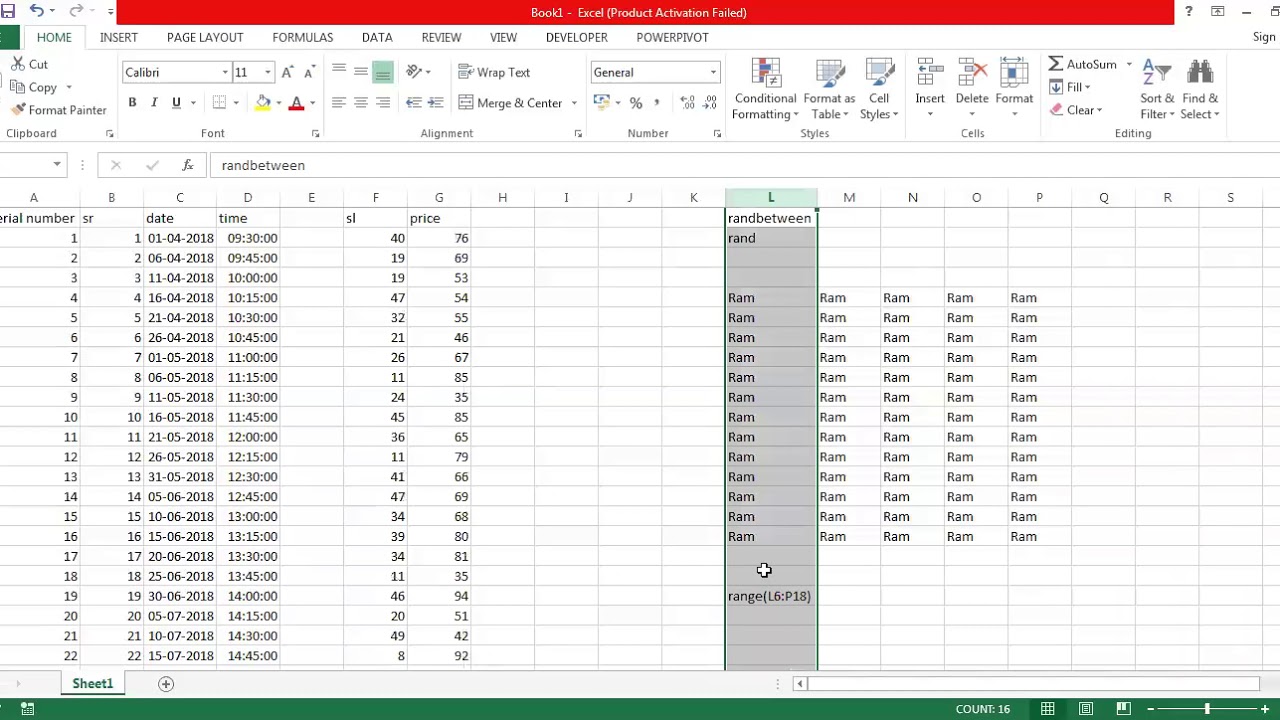1280x720 pixels.
Task: Open the INSERT ribbon tab
Action: (119, 37)
